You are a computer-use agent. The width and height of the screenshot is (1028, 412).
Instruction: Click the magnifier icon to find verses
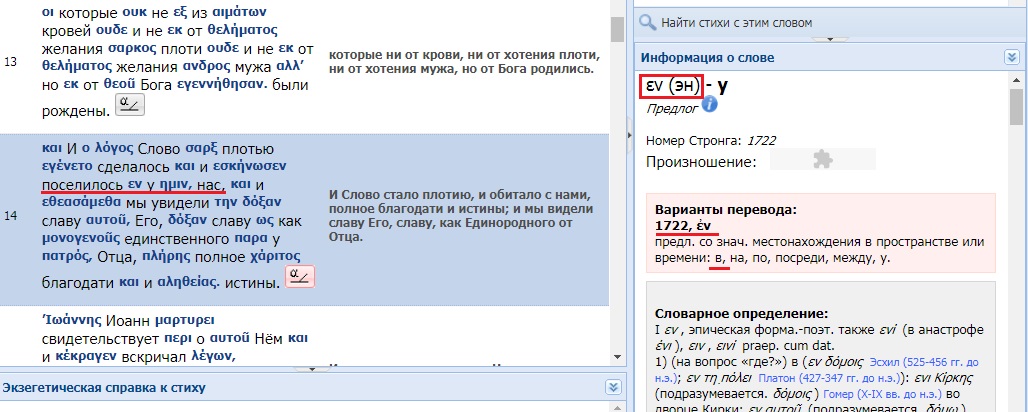(648, 21)
